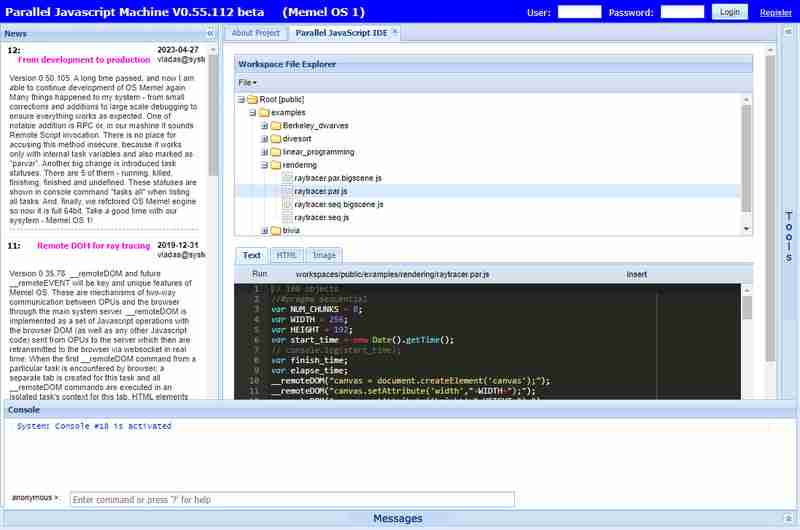Collapse the Root [public] tree node
Image resolution: width=800 pixels, height=530 pixels.
241,99
